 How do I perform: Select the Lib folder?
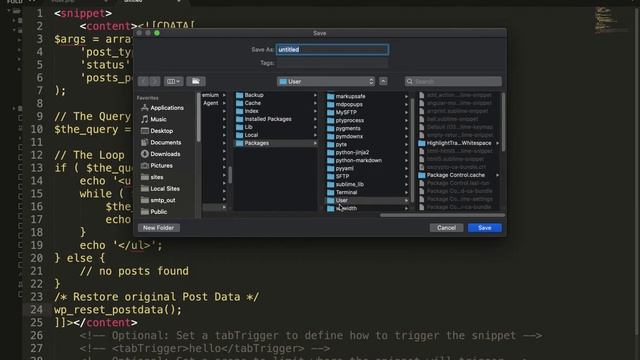[x=276, y=127]
